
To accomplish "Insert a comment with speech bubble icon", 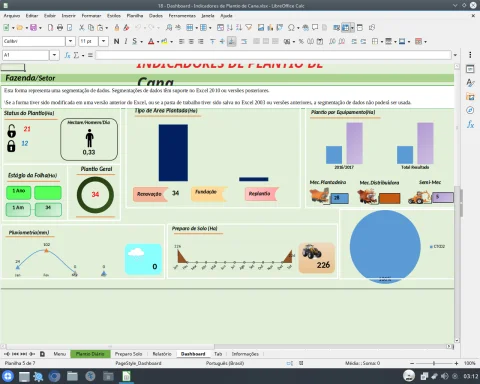I will coord(315,28).
